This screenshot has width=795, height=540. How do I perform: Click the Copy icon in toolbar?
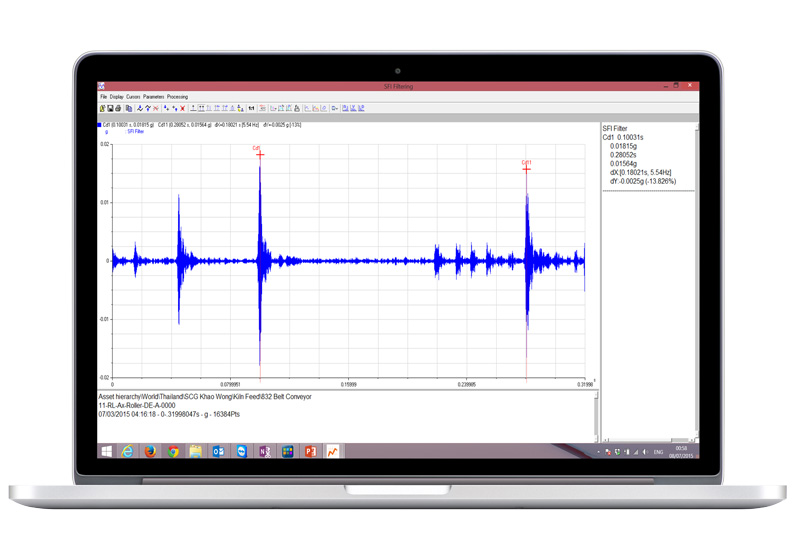tap(129, 108)
